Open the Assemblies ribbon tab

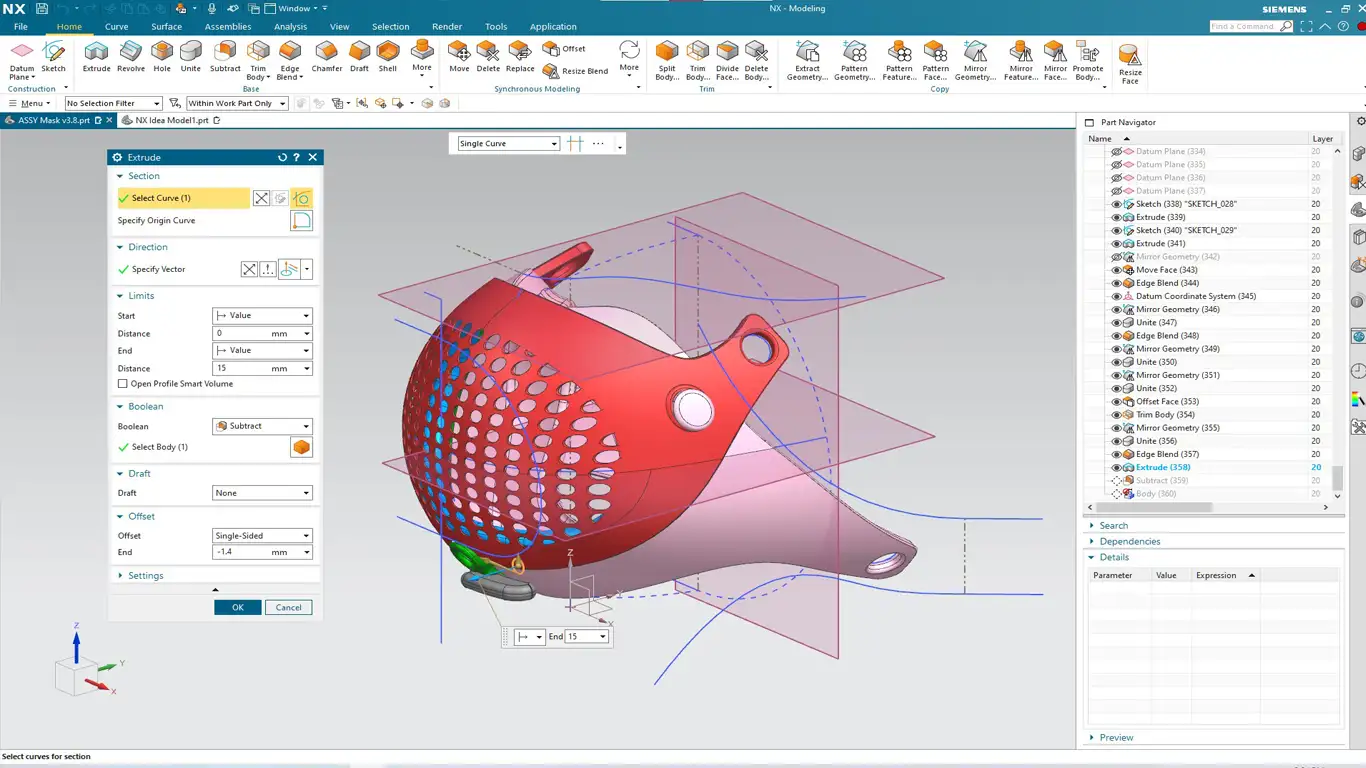228,27
